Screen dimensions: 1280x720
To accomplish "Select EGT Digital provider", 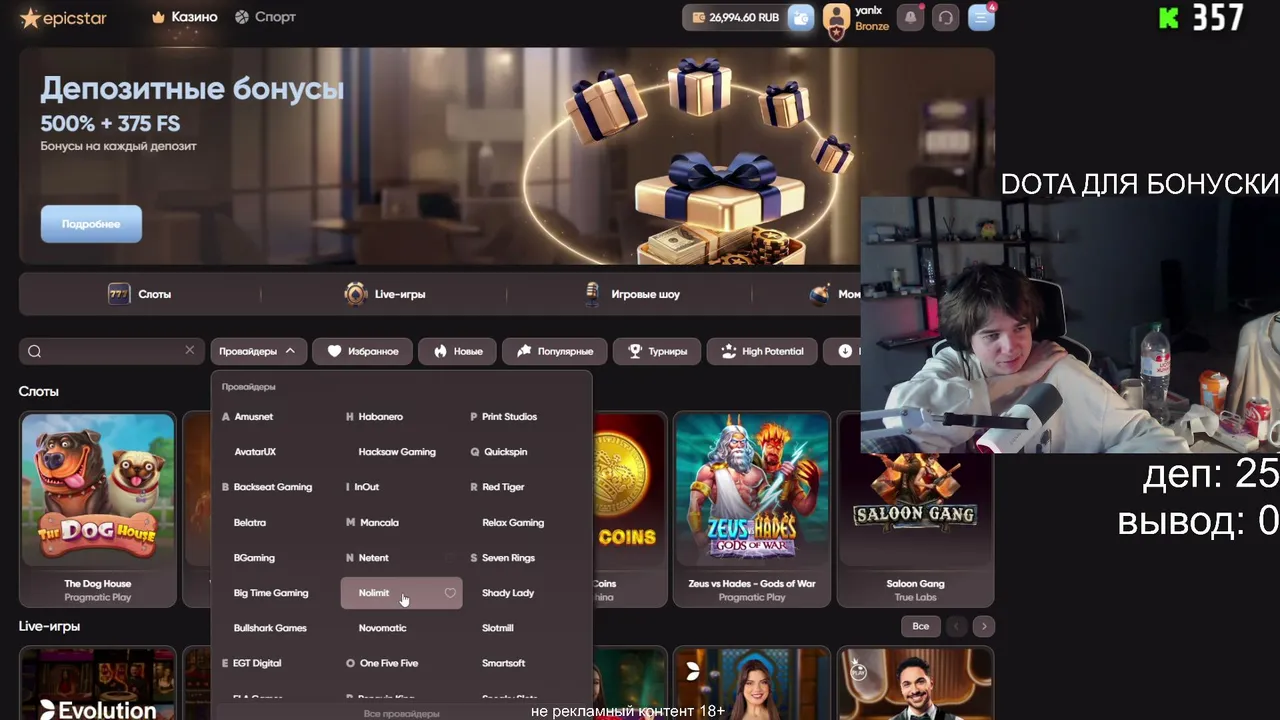I will point(257,663).
